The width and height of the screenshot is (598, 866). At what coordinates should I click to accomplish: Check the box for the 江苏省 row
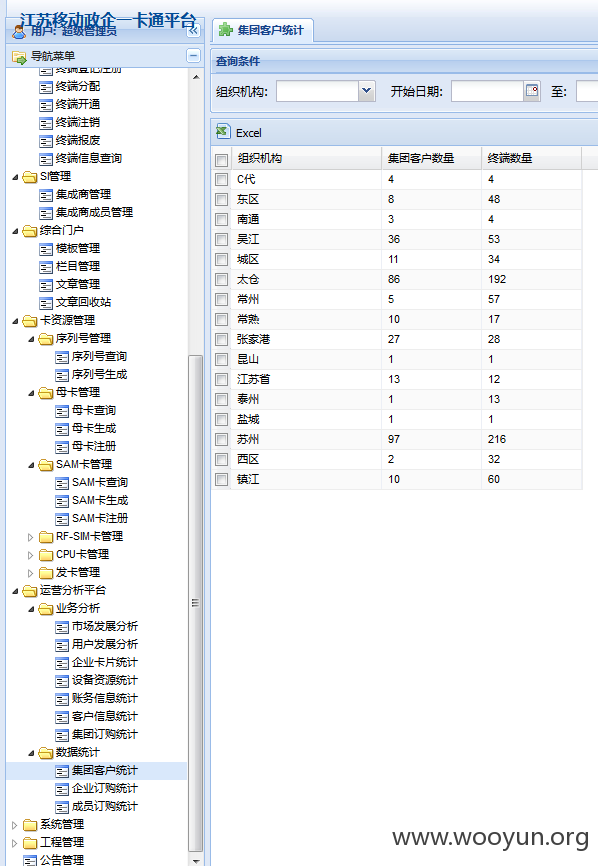[x=221, y=379]
